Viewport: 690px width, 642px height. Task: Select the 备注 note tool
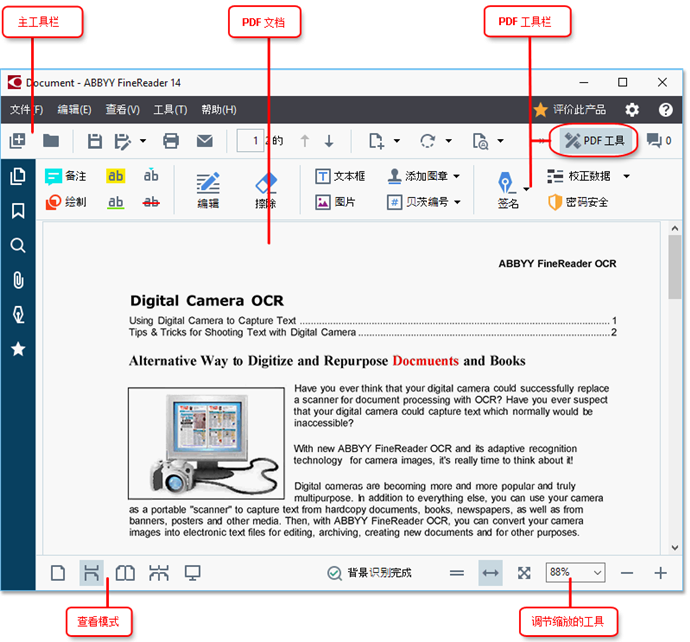(66, 176)
